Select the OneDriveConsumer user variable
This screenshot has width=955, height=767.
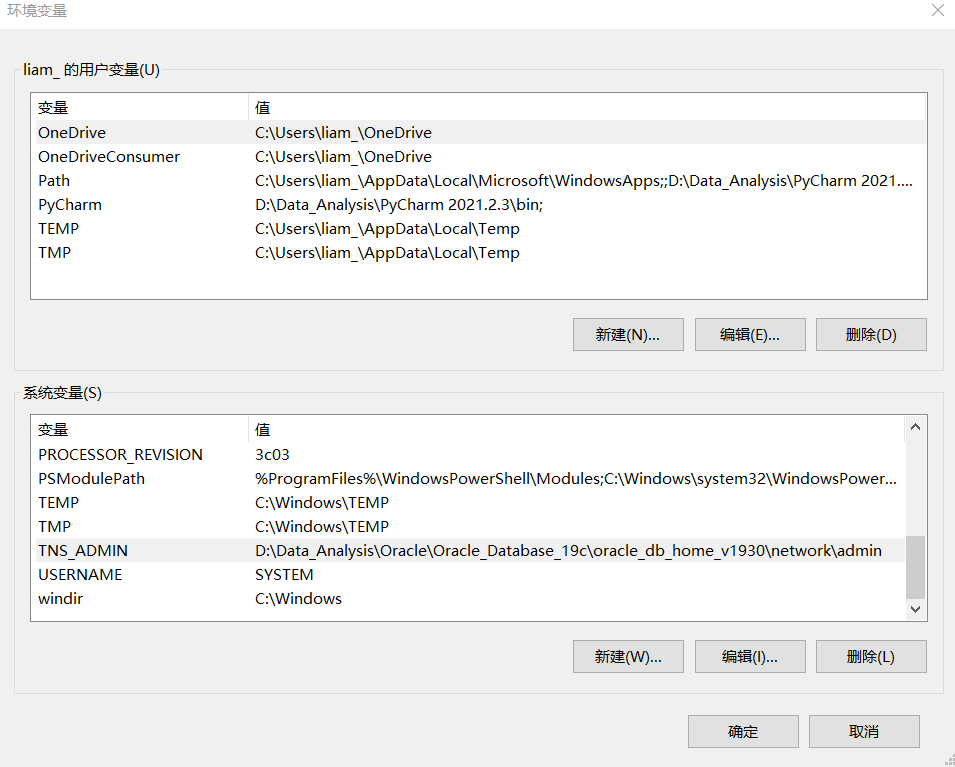tap(481, 157)
